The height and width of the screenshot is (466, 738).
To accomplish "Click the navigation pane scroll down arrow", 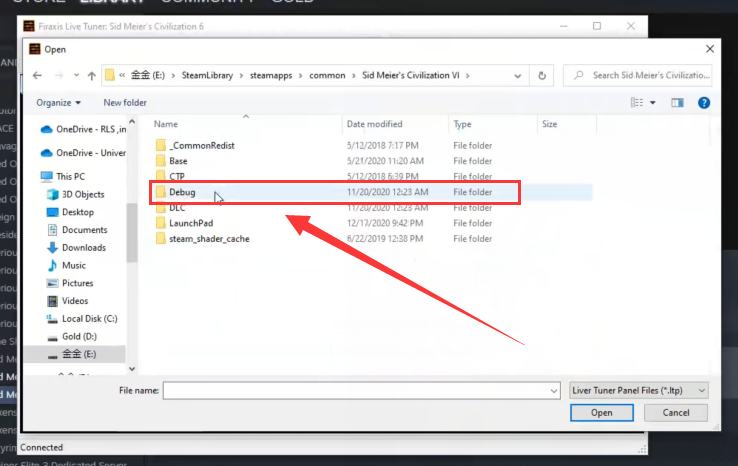I will (132, 369).
